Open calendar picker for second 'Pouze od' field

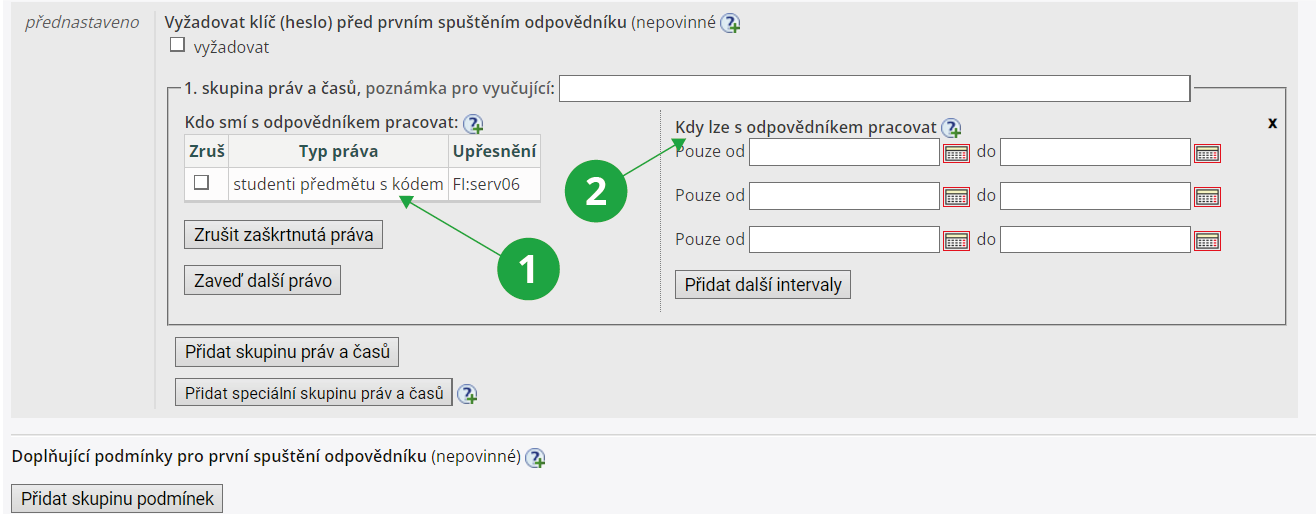pyautogui.click(x=957, y=196)
